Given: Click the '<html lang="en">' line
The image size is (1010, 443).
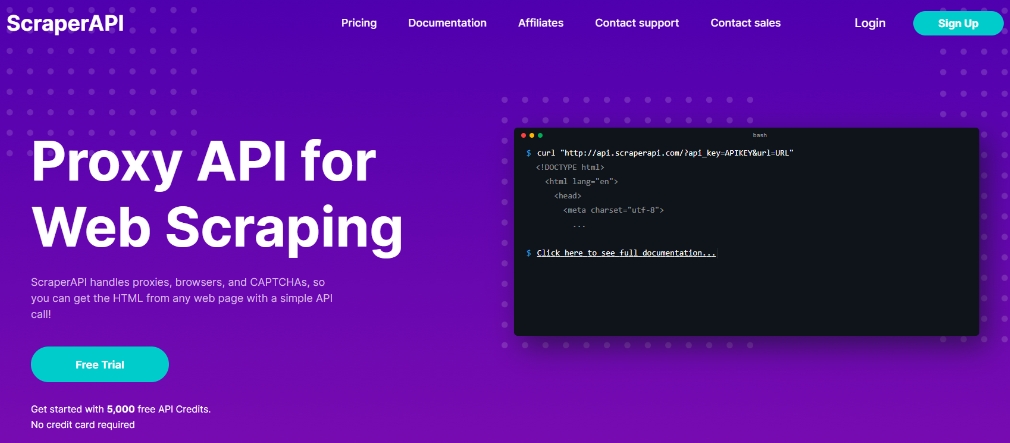Looking at the screenshot, I should tap(582, 182).
